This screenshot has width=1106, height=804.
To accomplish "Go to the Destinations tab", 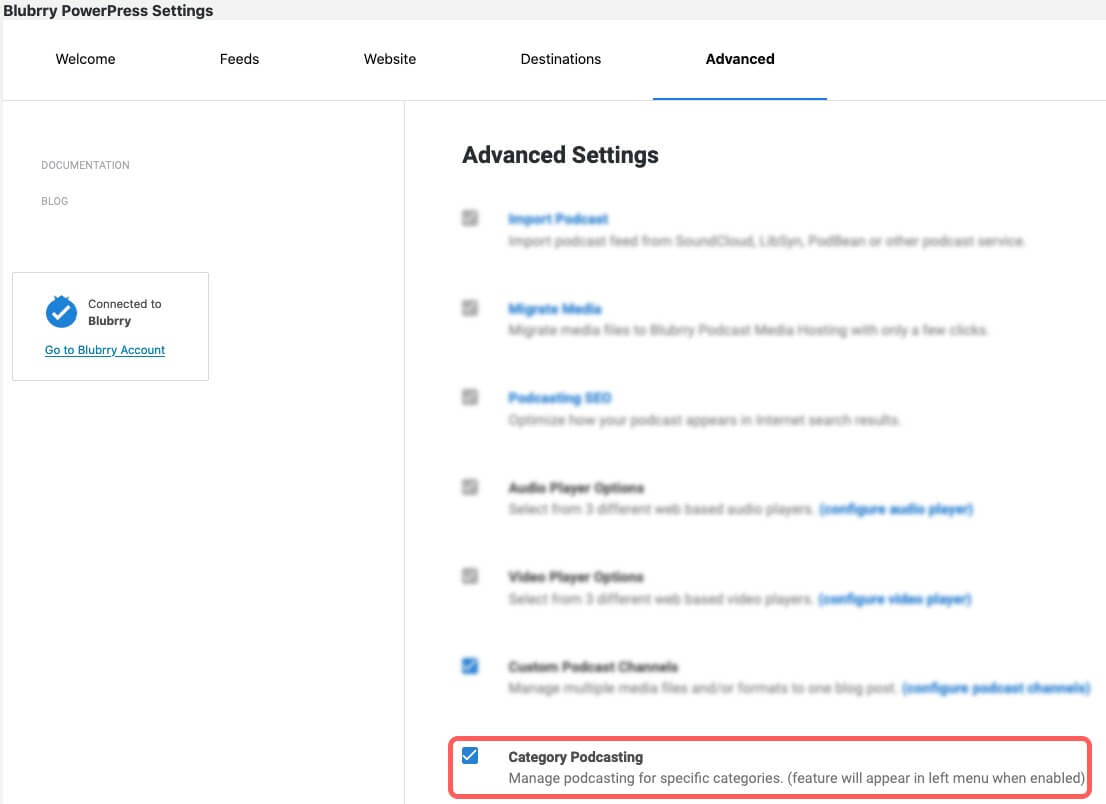I will point(561,59).
